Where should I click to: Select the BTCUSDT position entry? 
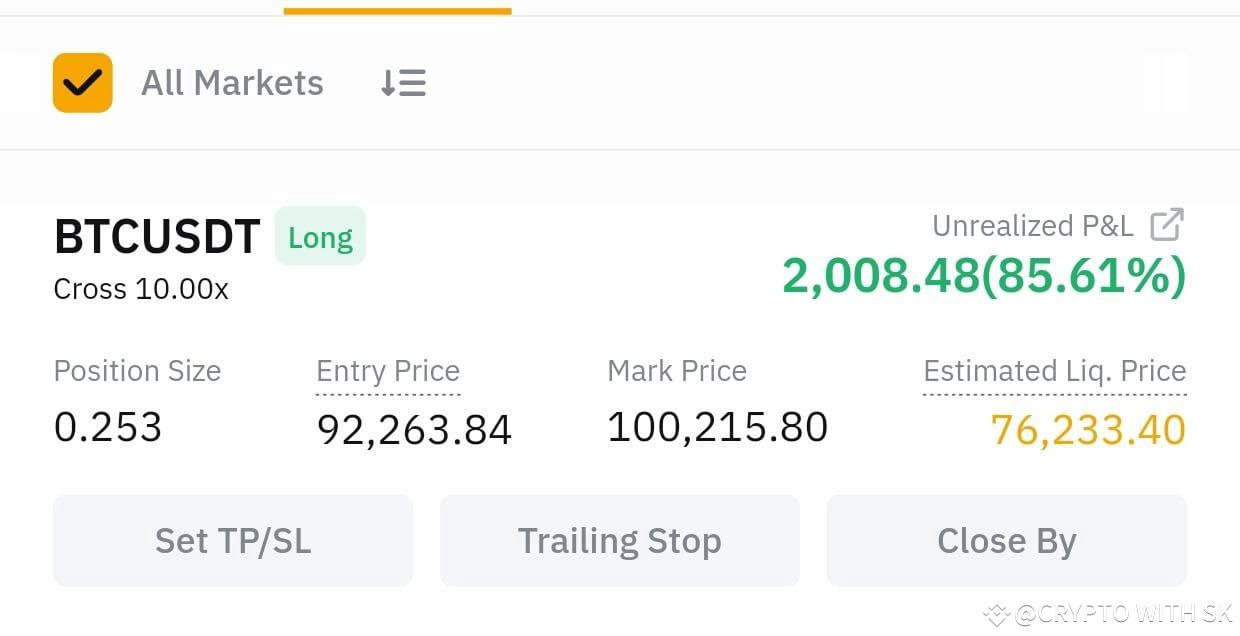tap(156, 237)
